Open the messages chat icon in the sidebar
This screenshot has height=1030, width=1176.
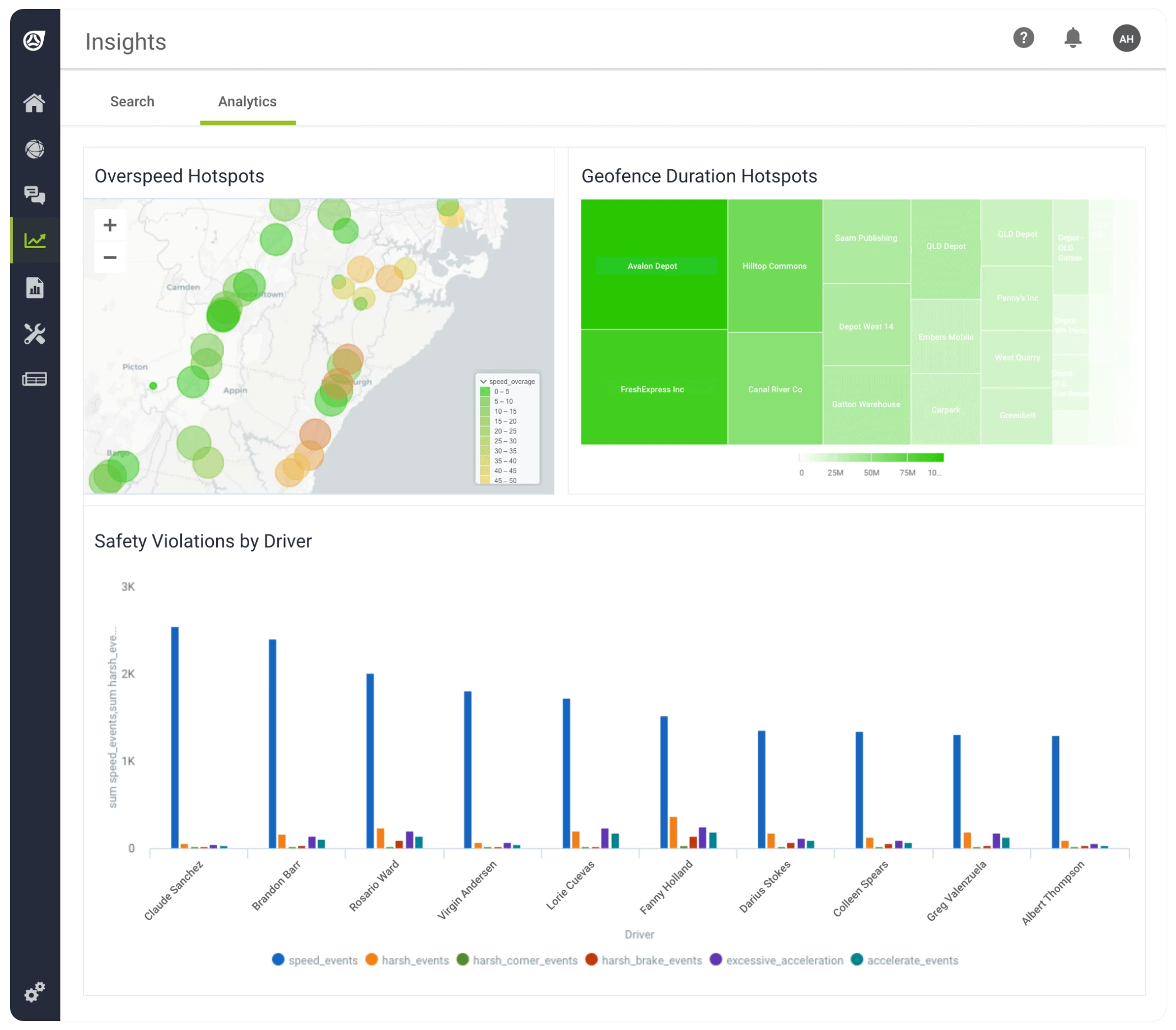[35, 195]
